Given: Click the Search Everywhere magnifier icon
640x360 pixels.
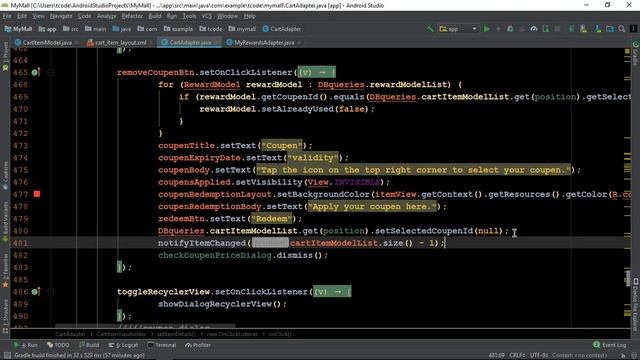Looking at the screenshot, I should [x=622, y=29].
